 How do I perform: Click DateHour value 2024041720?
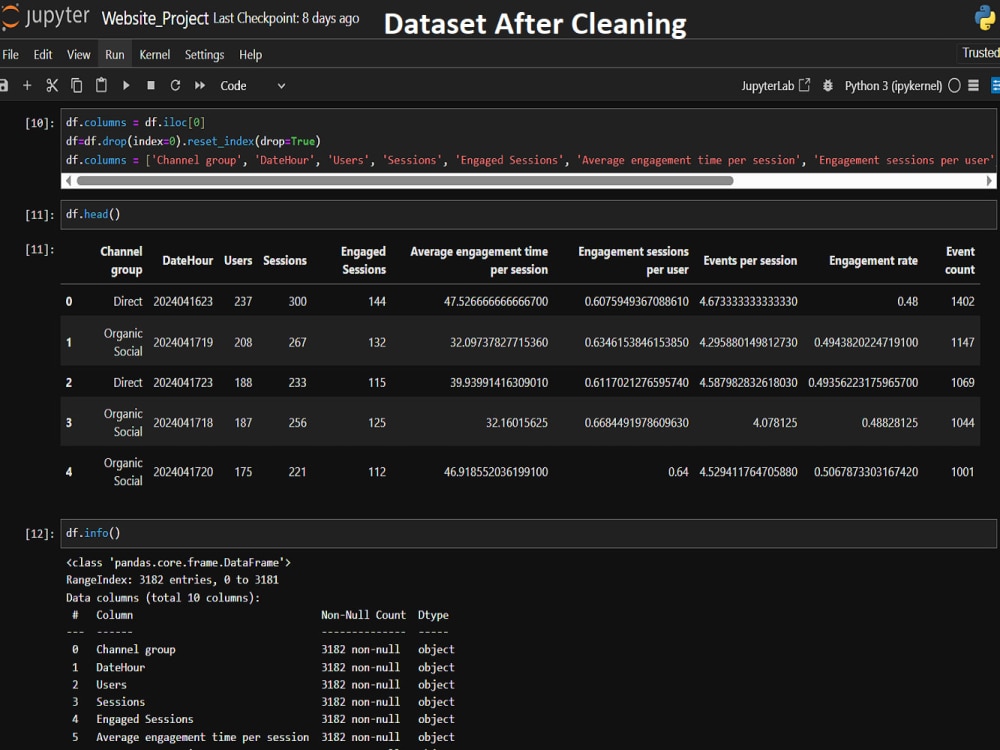click(183, 472)
